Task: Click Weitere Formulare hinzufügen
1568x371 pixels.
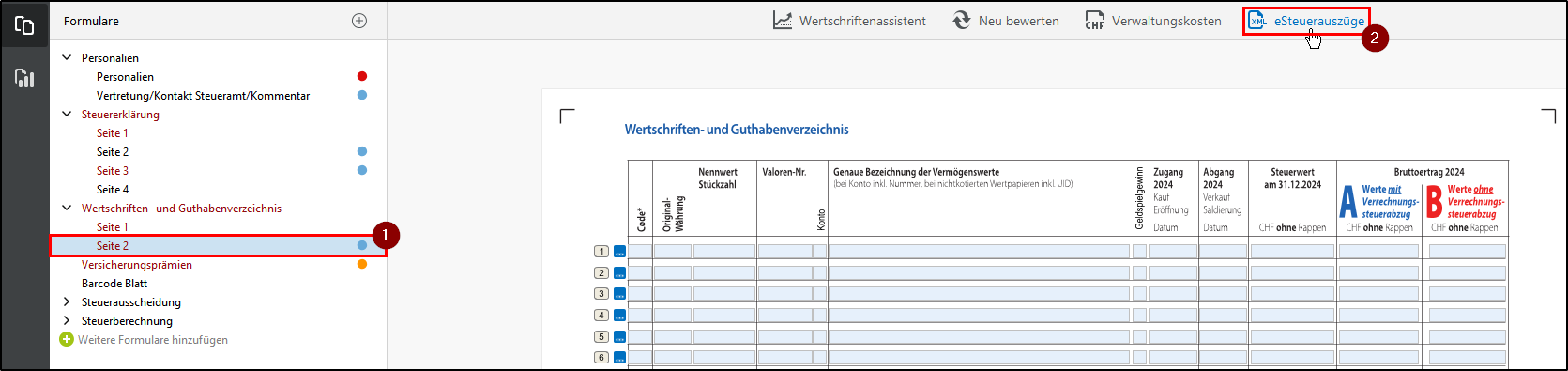Action: click(144, 339)
